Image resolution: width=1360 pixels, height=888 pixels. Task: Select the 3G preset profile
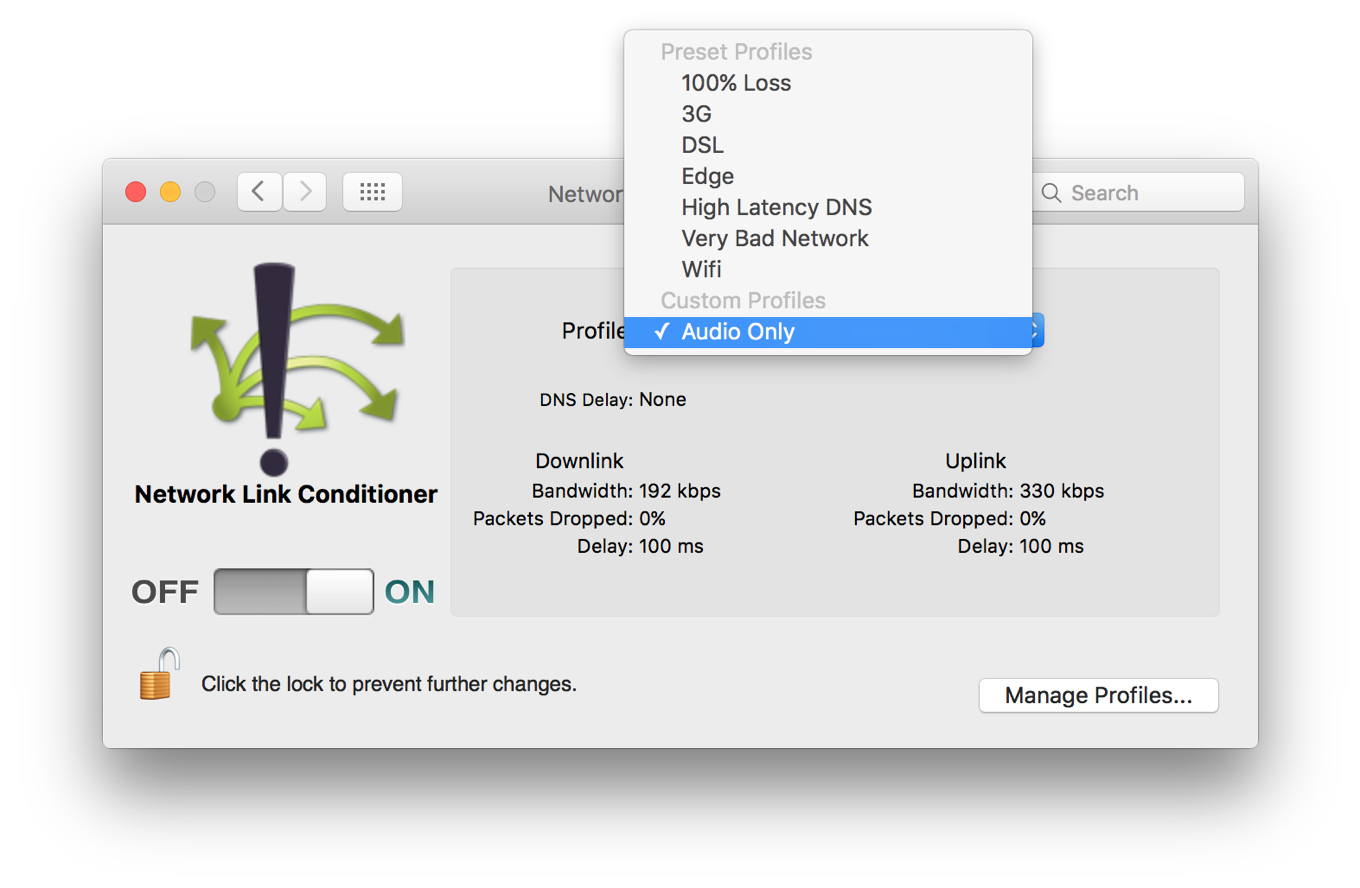point(697,114)
